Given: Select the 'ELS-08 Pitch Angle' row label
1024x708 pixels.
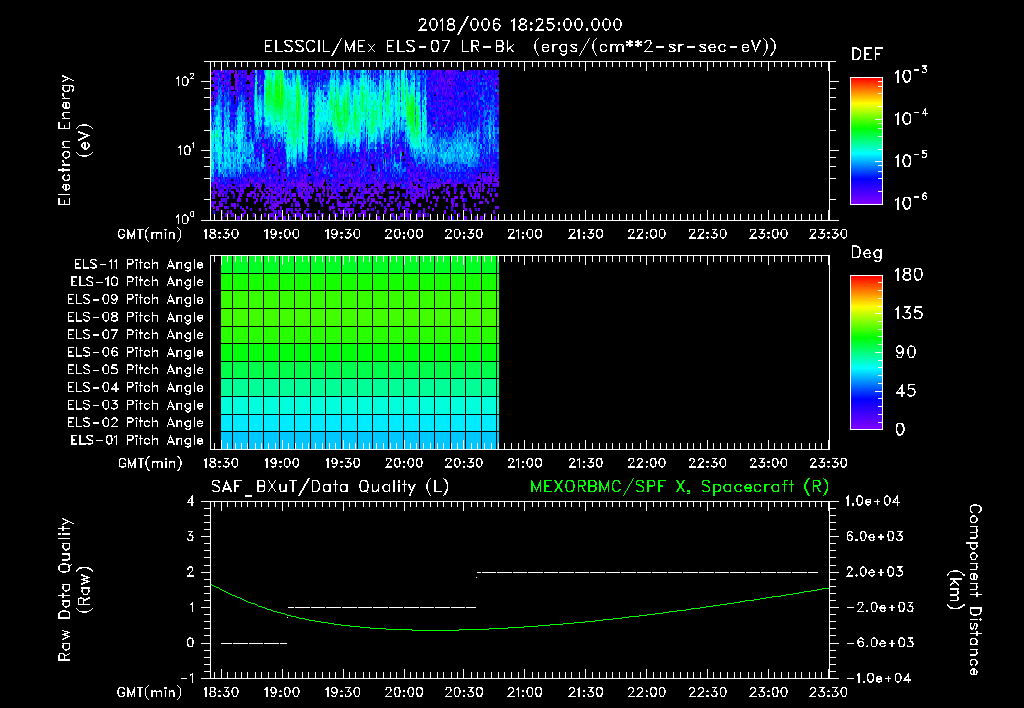Looking at the screenshot, I should (136, 317).
